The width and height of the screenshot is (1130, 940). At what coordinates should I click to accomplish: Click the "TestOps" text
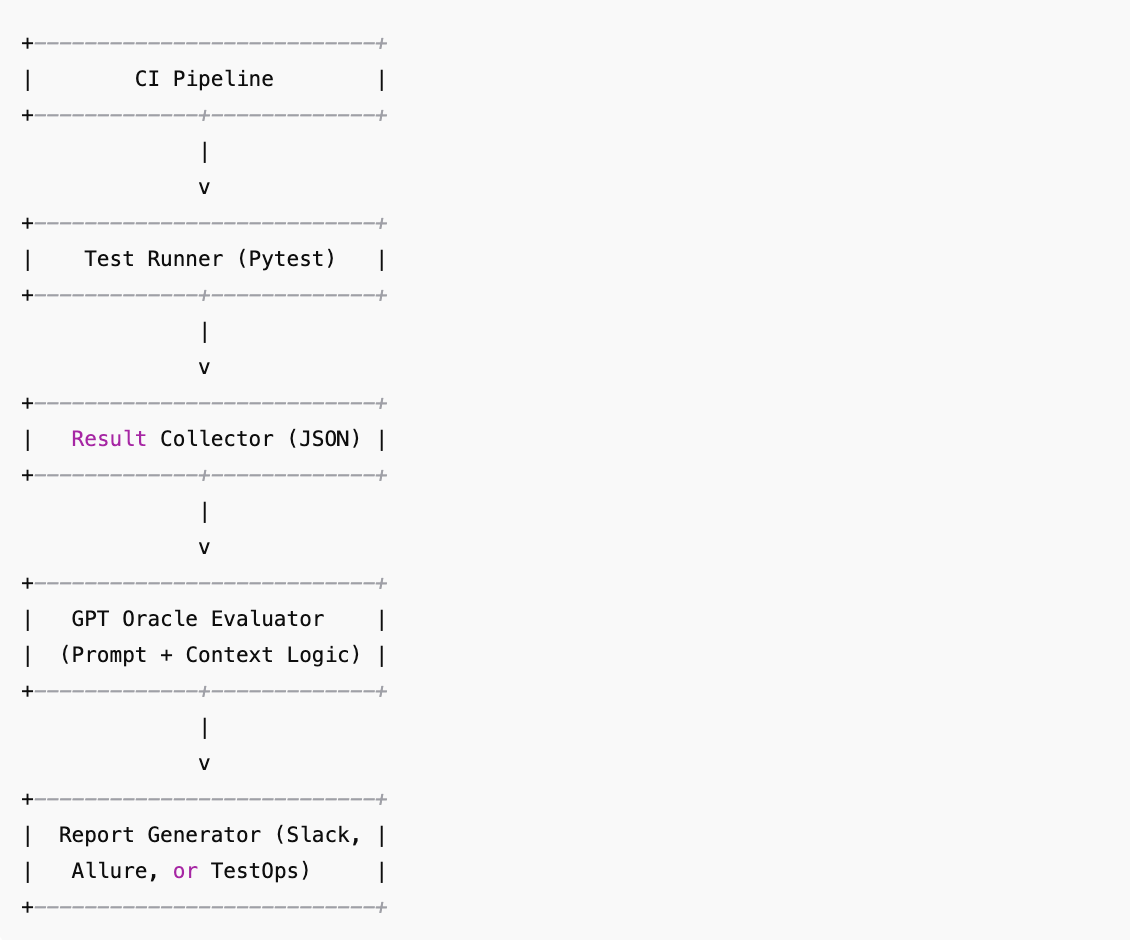tap(254, 871)
